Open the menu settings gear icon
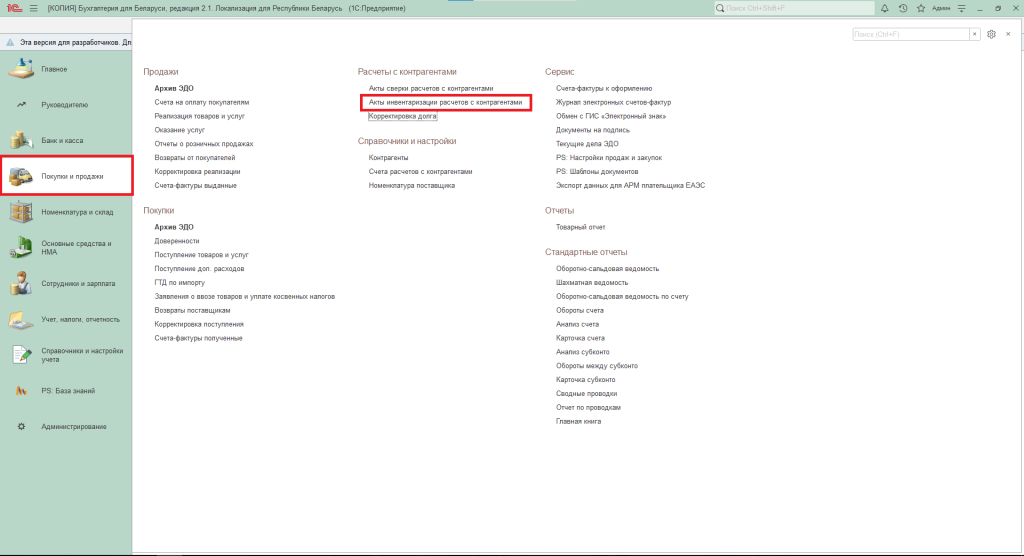Viewport: 1024px width, 556px height. coord(991,34)
